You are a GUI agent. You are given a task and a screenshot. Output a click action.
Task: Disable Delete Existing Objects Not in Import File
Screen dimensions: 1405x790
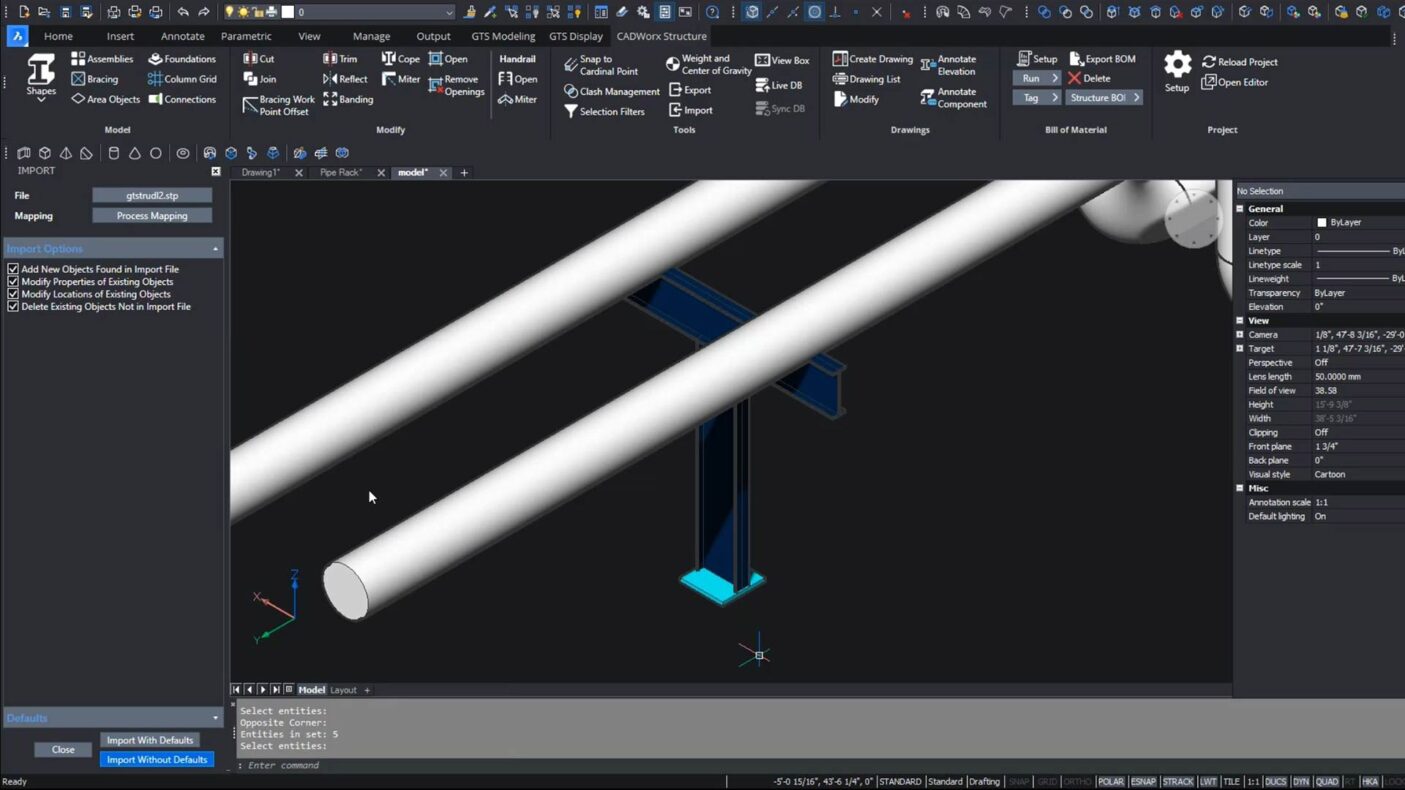13,307
